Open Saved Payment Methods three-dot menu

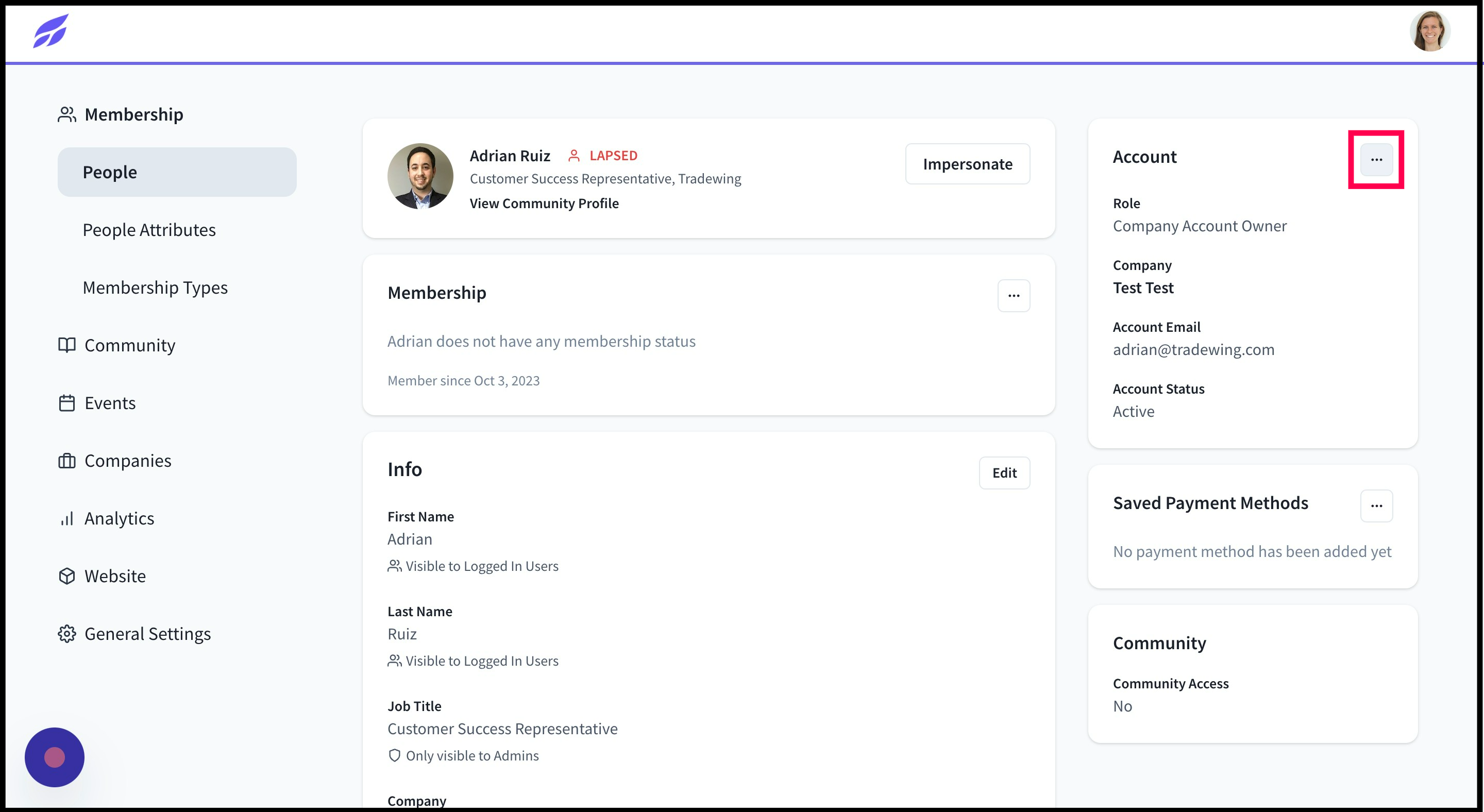pyautogui.click(x=1376, y=505)
